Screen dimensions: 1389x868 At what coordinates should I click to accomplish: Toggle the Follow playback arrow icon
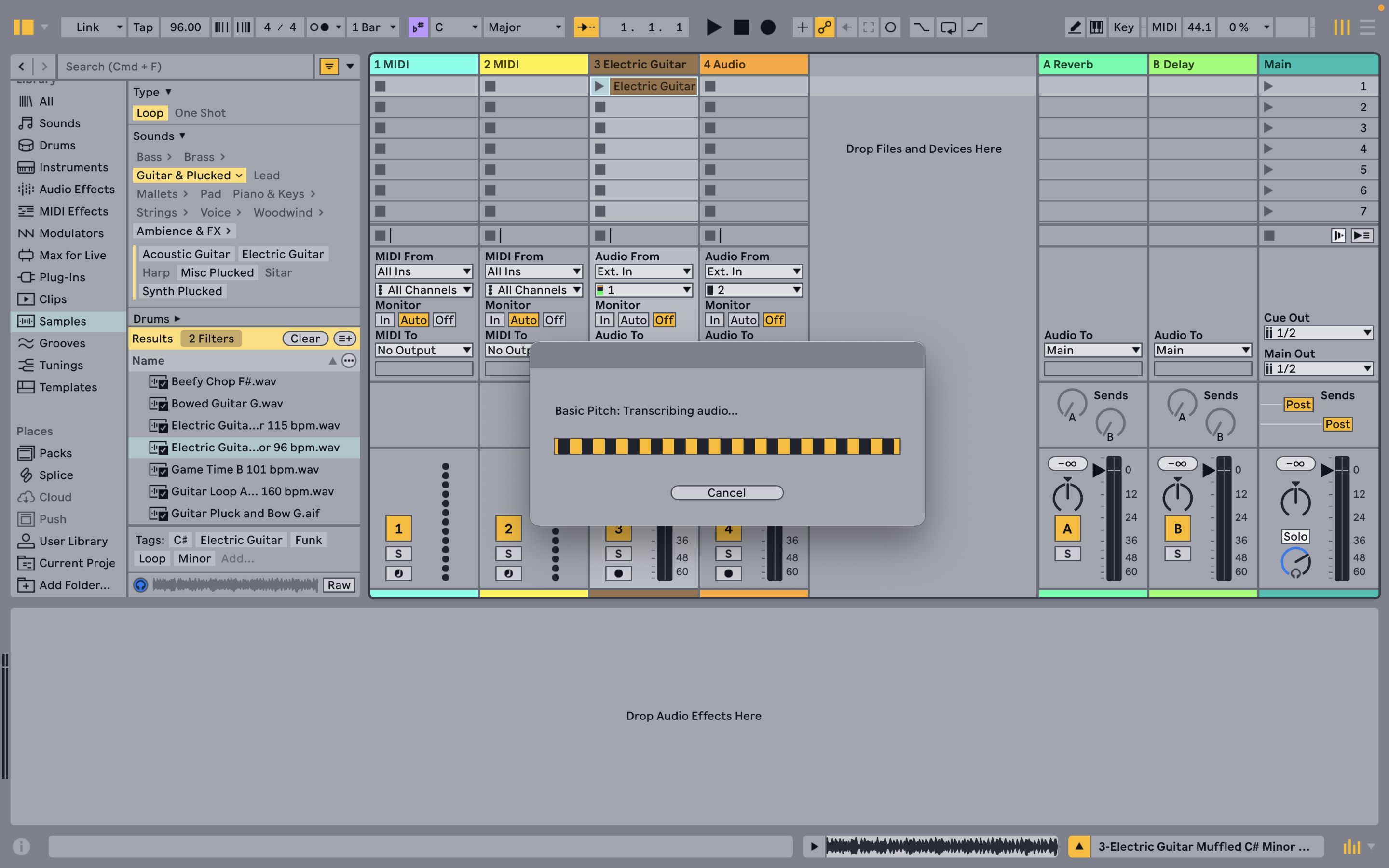(x=586, y=27)
